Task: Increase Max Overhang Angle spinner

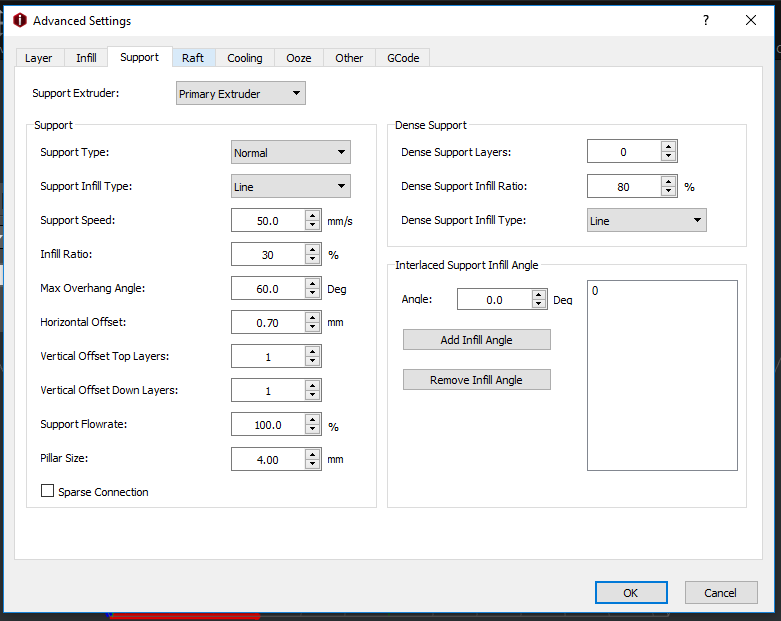Action: (313, 283)
